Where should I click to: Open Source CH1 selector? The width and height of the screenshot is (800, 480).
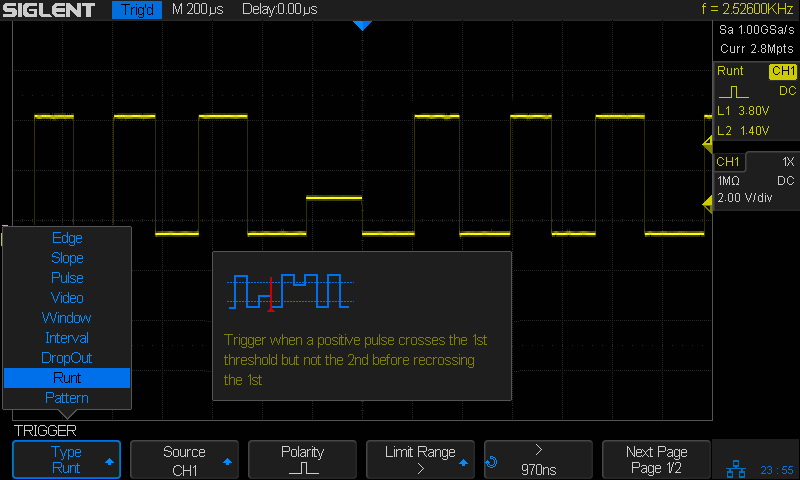184,460
